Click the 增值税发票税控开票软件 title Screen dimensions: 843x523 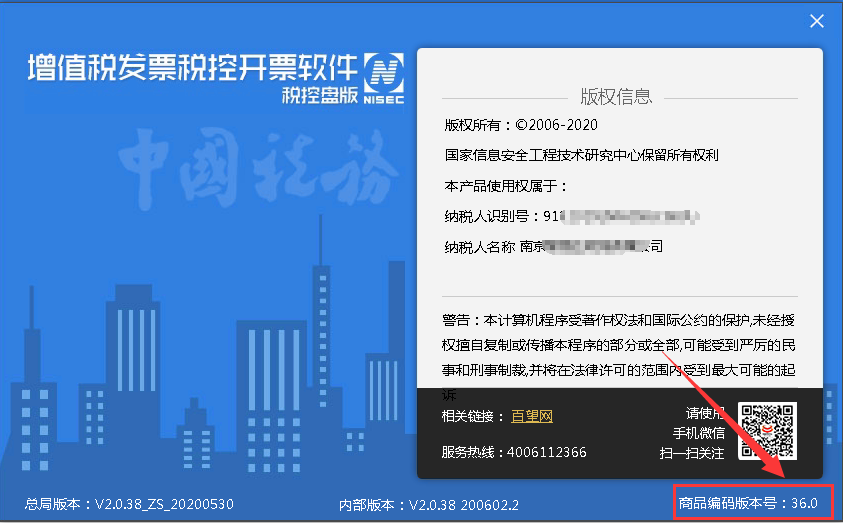[192, 68]
